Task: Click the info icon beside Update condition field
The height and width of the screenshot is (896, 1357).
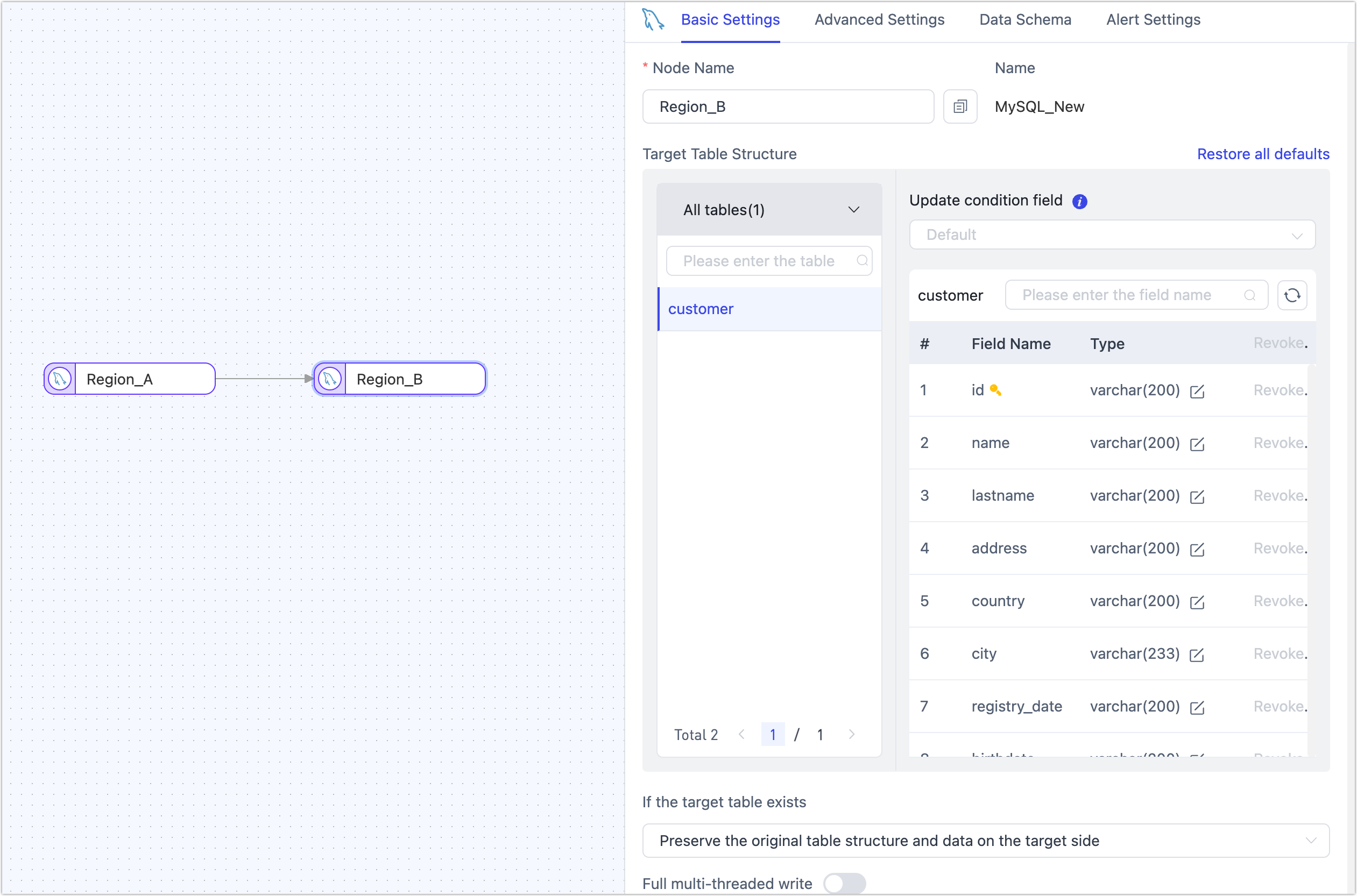Action: pos(1079,201)
